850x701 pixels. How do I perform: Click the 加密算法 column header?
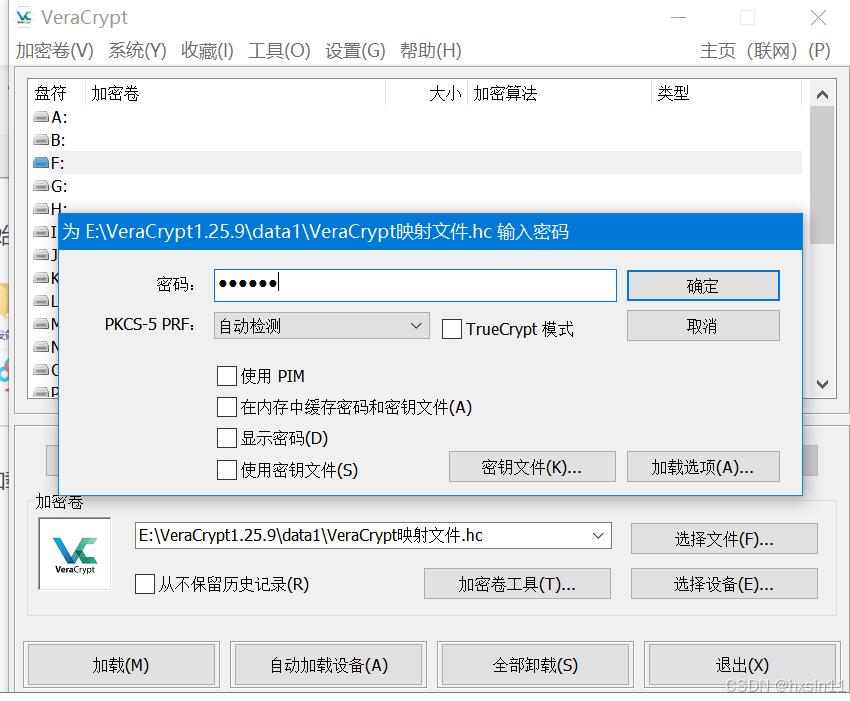(x=559, y=93)
